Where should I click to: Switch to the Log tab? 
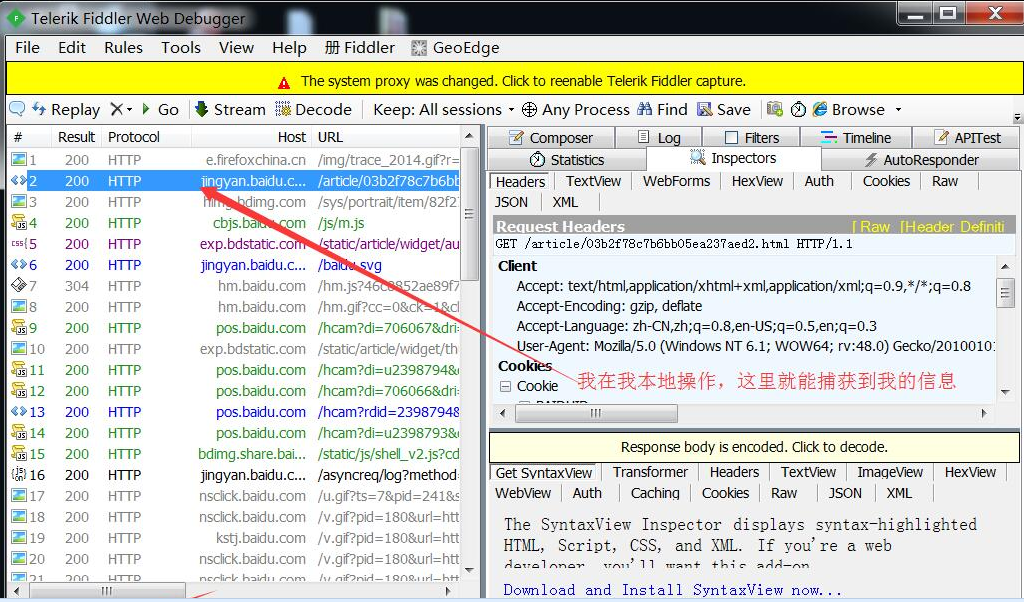click(659, 138)
